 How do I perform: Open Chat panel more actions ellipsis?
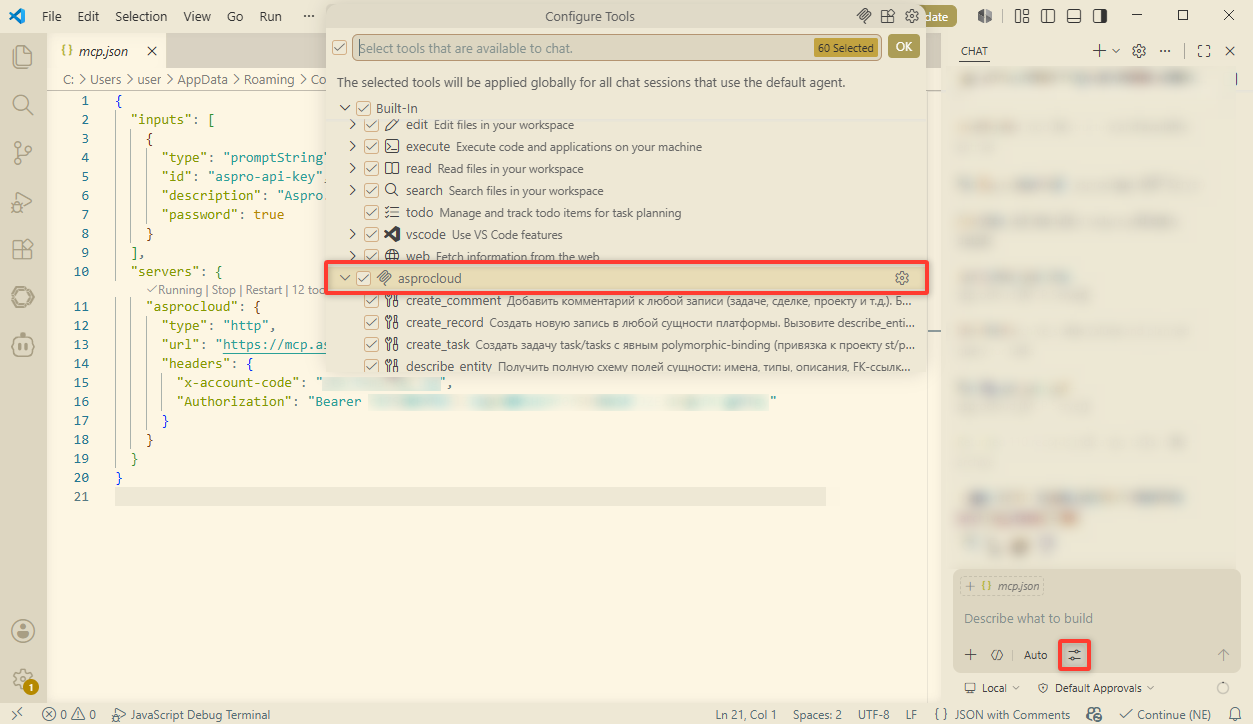click(1165, 51)
